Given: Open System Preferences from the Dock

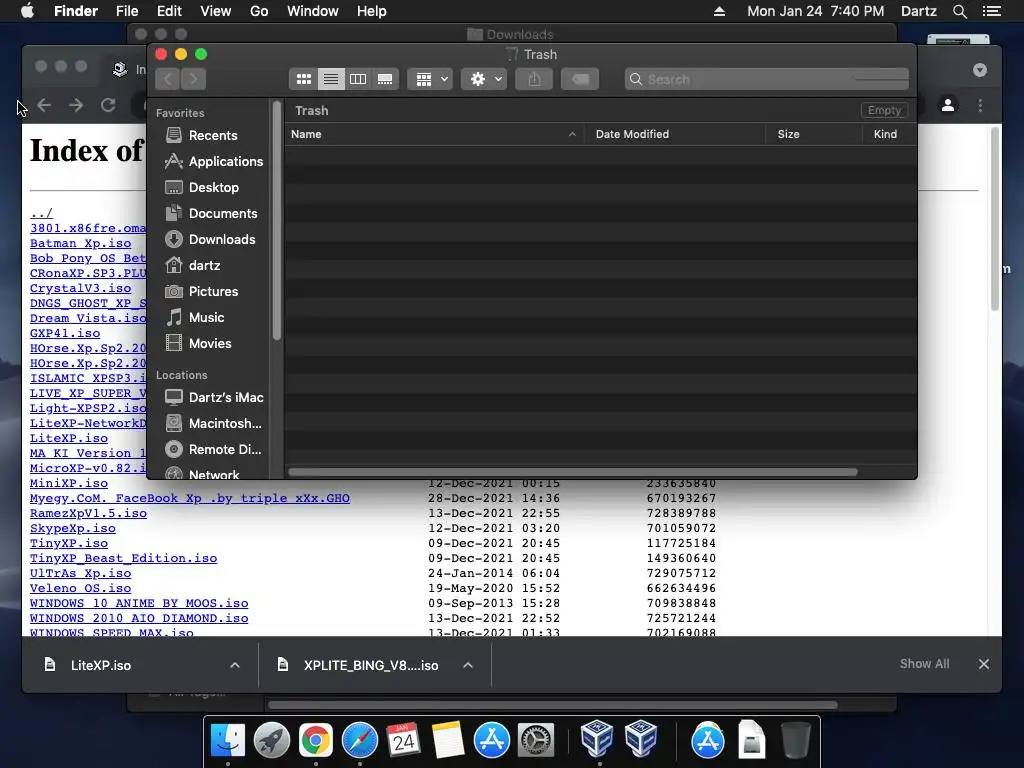Looking at the screenshot, I should point(536,740).
